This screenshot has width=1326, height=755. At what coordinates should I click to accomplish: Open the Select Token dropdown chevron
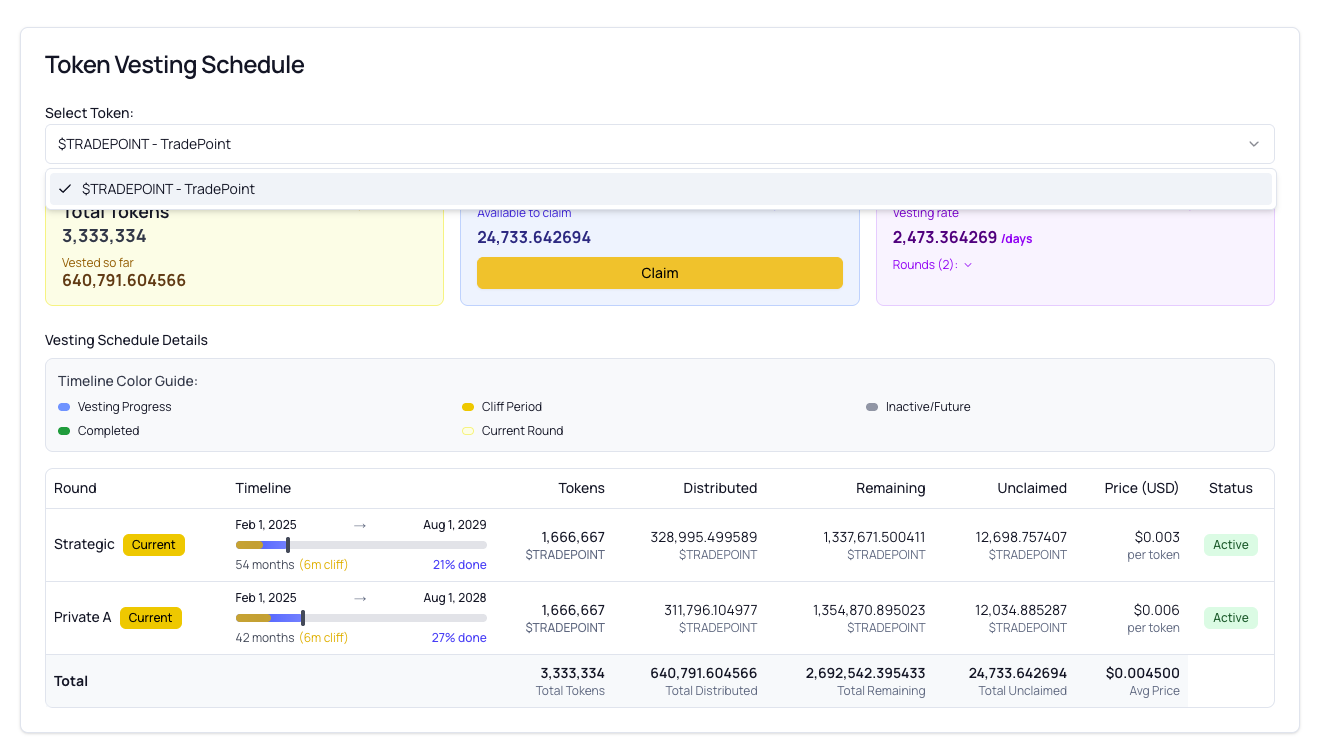tap(1254, 143)
